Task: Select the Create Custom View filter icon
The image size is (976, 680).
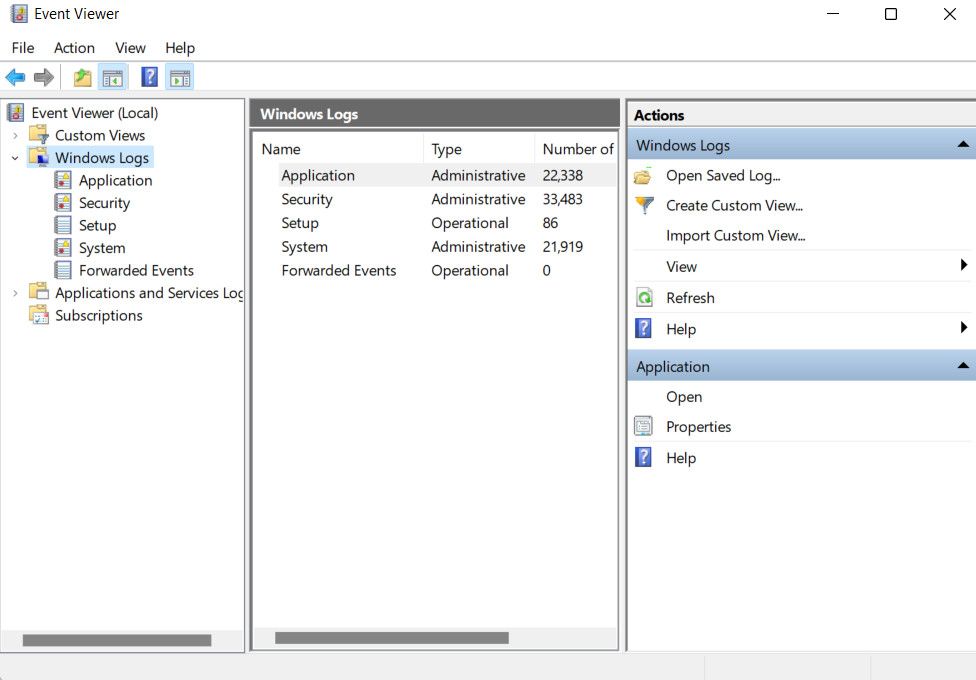Action: [x=643, y=205]
